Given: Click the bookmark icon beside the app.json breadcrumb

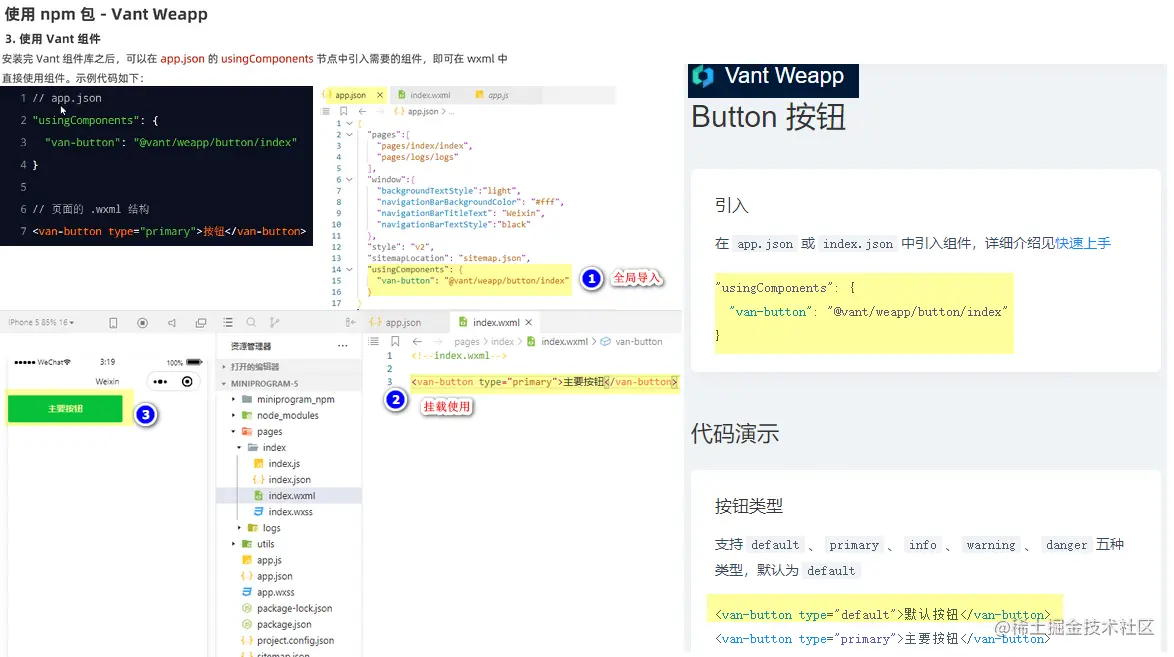Looking at the screenshot, I should 344,111.
